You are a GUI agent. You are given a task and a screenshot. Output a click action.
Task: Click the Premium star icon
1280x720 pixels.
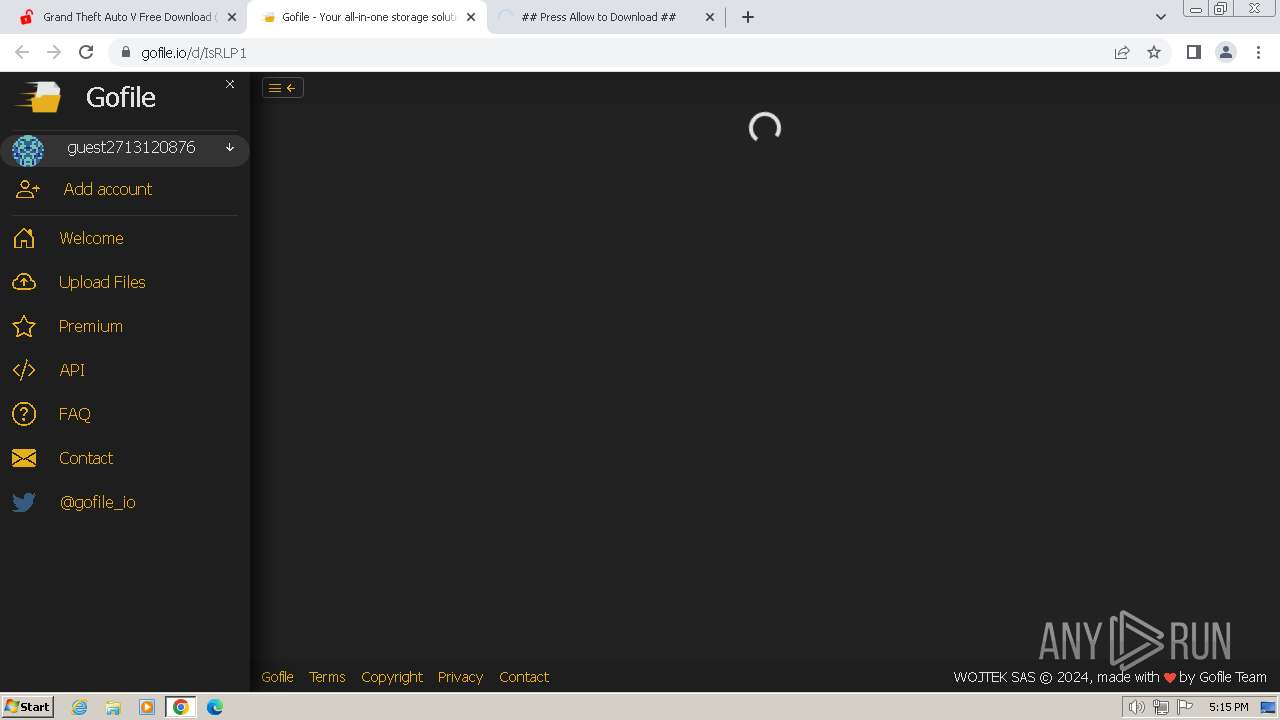coord(24,326)
